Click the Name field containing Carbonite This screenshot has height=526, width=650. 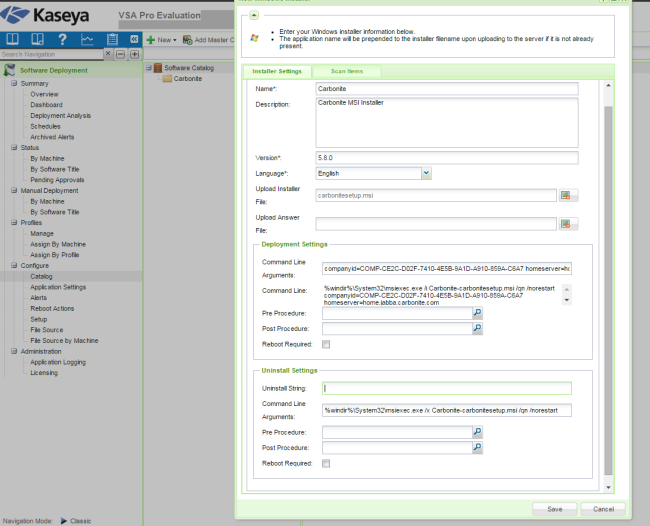[447, 89]
